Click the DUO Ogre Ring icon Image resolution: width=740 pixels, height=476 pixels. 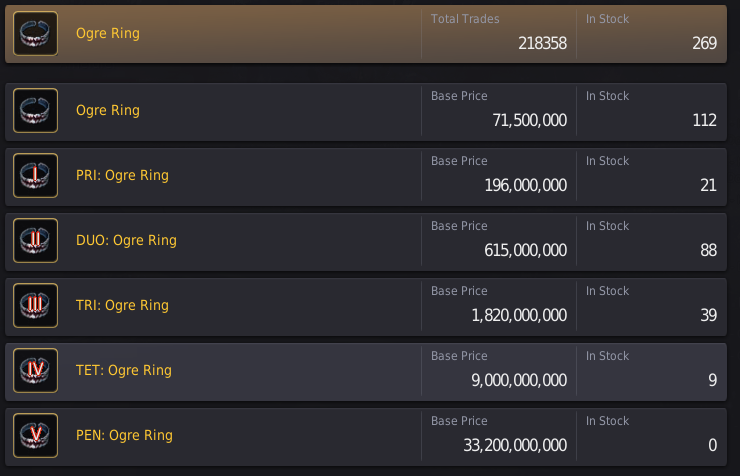pos(35,241)
